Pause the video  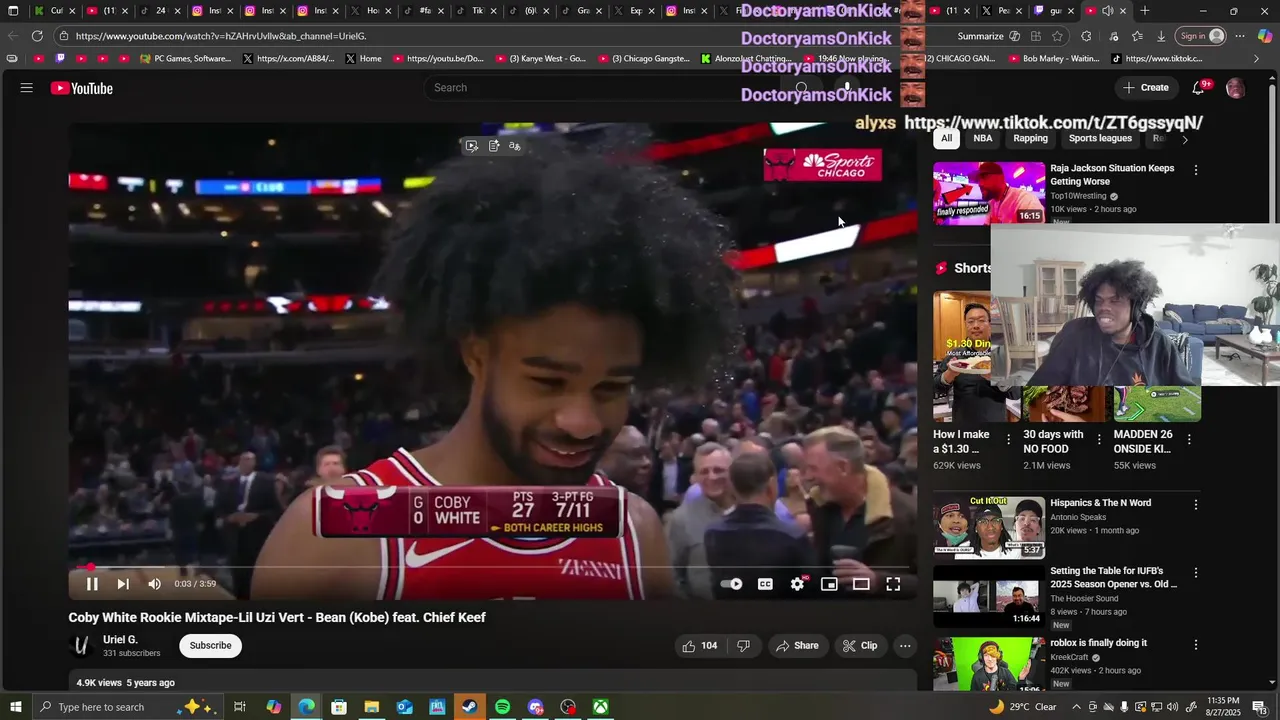point(92,584)
